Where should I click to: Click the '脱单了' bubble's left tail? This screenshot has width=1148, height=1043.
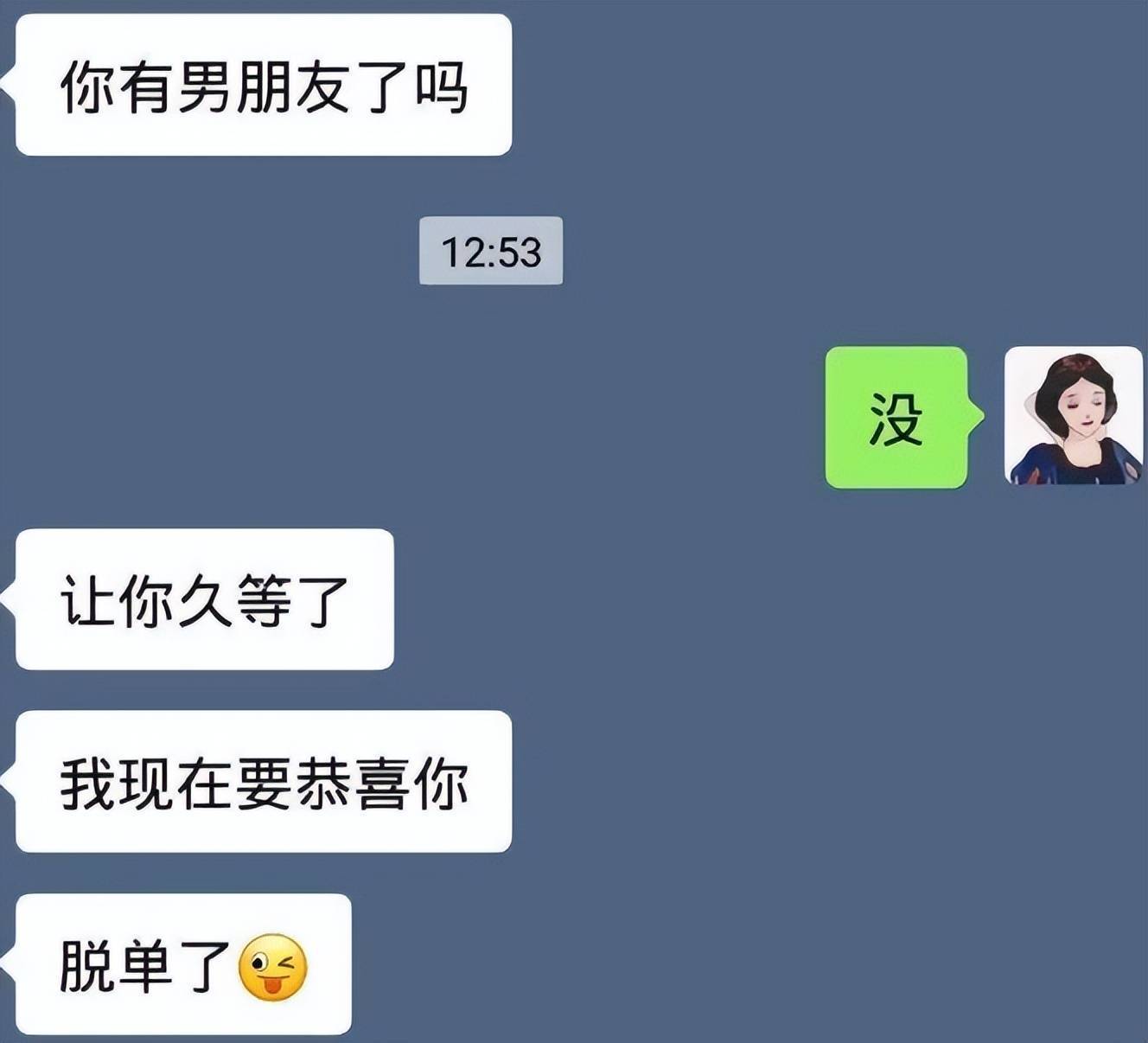coord(8,964)
